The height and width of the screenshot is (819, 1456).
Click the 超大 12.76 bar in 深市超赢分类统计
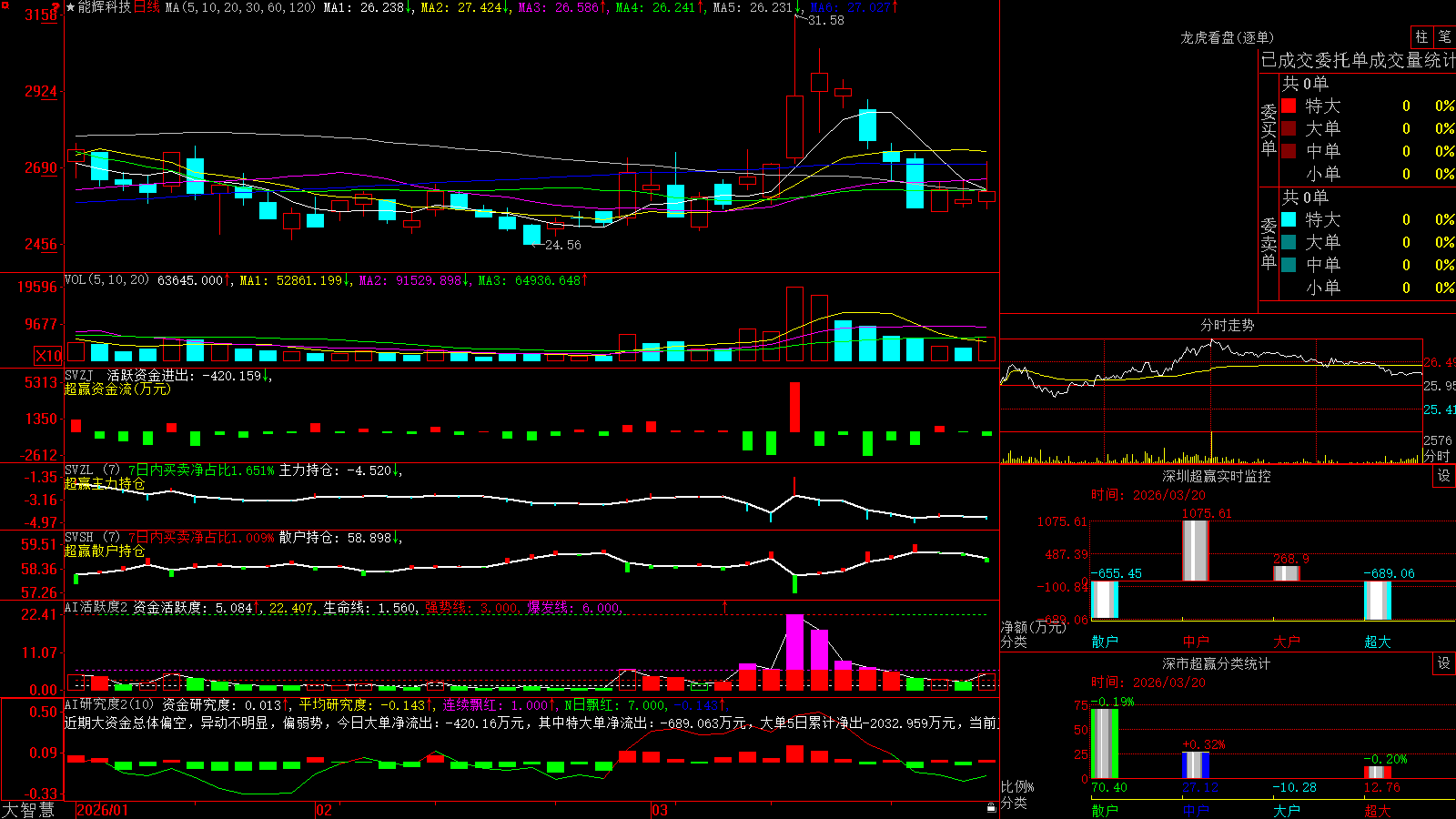[1378, 773]
